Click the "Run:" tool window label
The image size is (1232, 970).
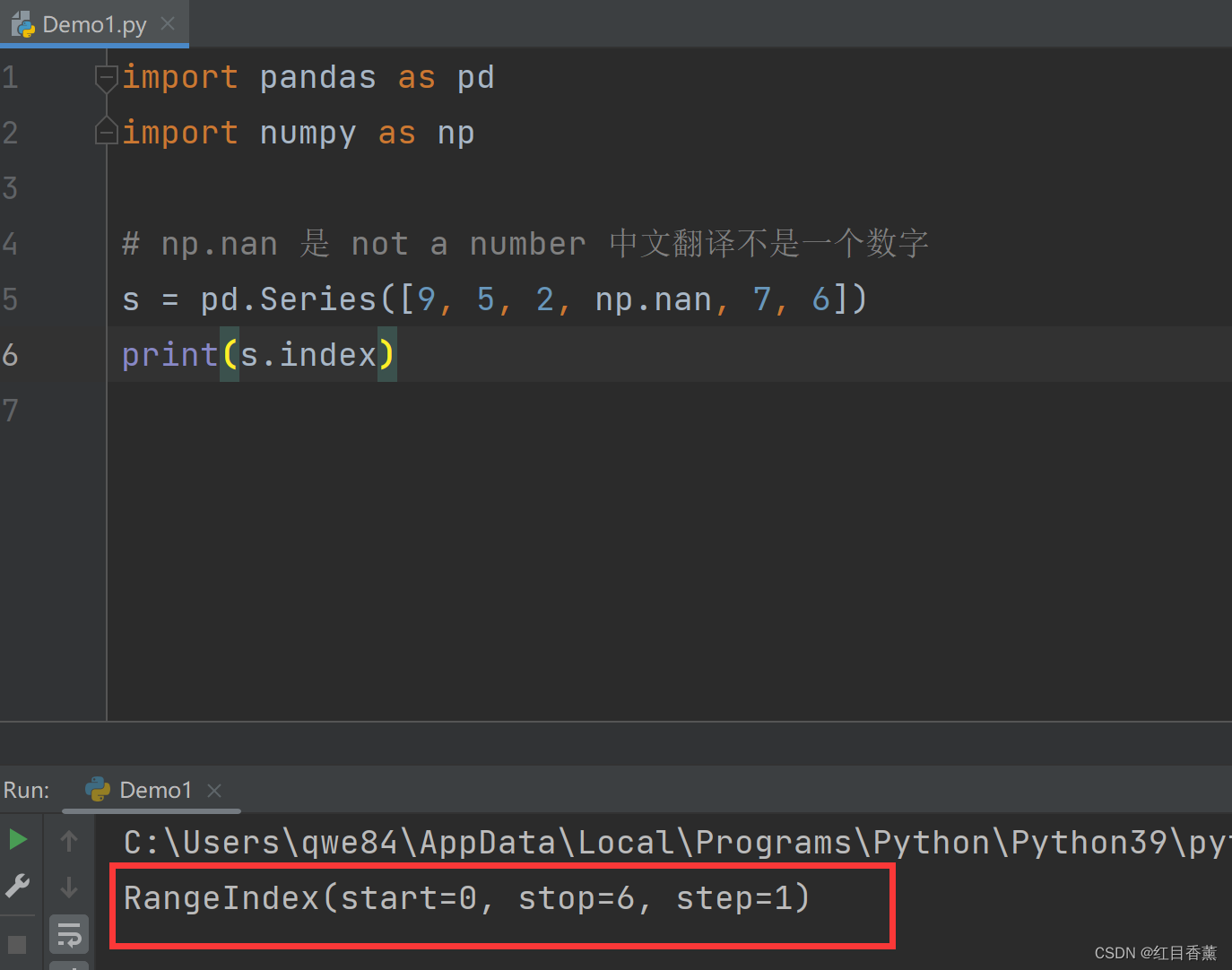[27, 790]
